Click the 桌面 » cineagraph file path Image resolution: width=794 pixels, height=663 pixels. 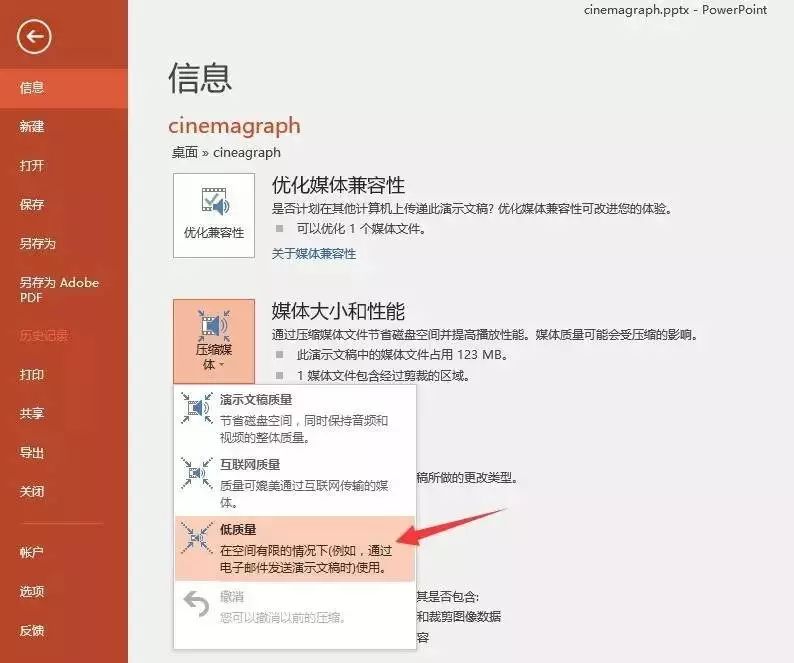tap(226, 152)
